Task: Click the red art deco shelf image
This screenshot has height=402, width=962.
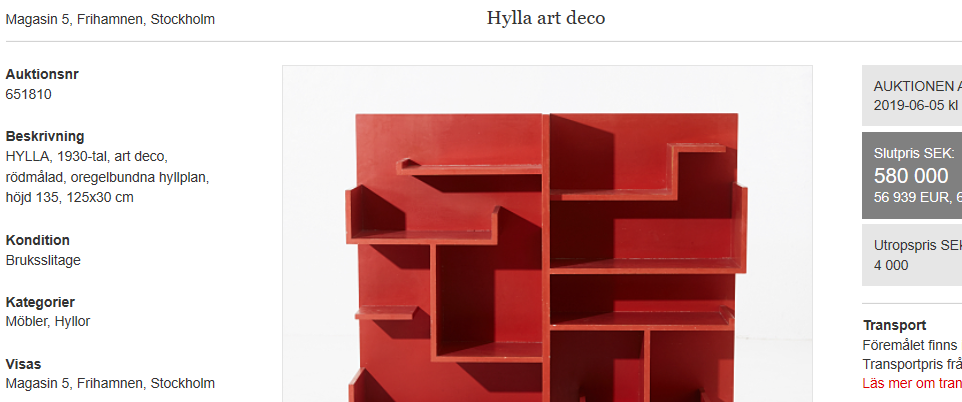Action: [547, 234]
